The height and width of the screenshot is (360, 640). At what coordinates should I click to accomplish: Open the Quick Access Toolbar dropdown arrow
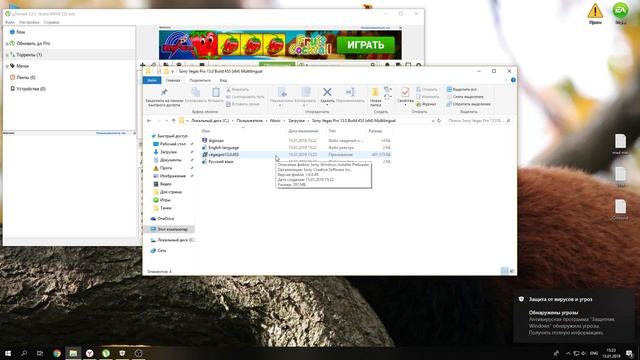(172, 71)
